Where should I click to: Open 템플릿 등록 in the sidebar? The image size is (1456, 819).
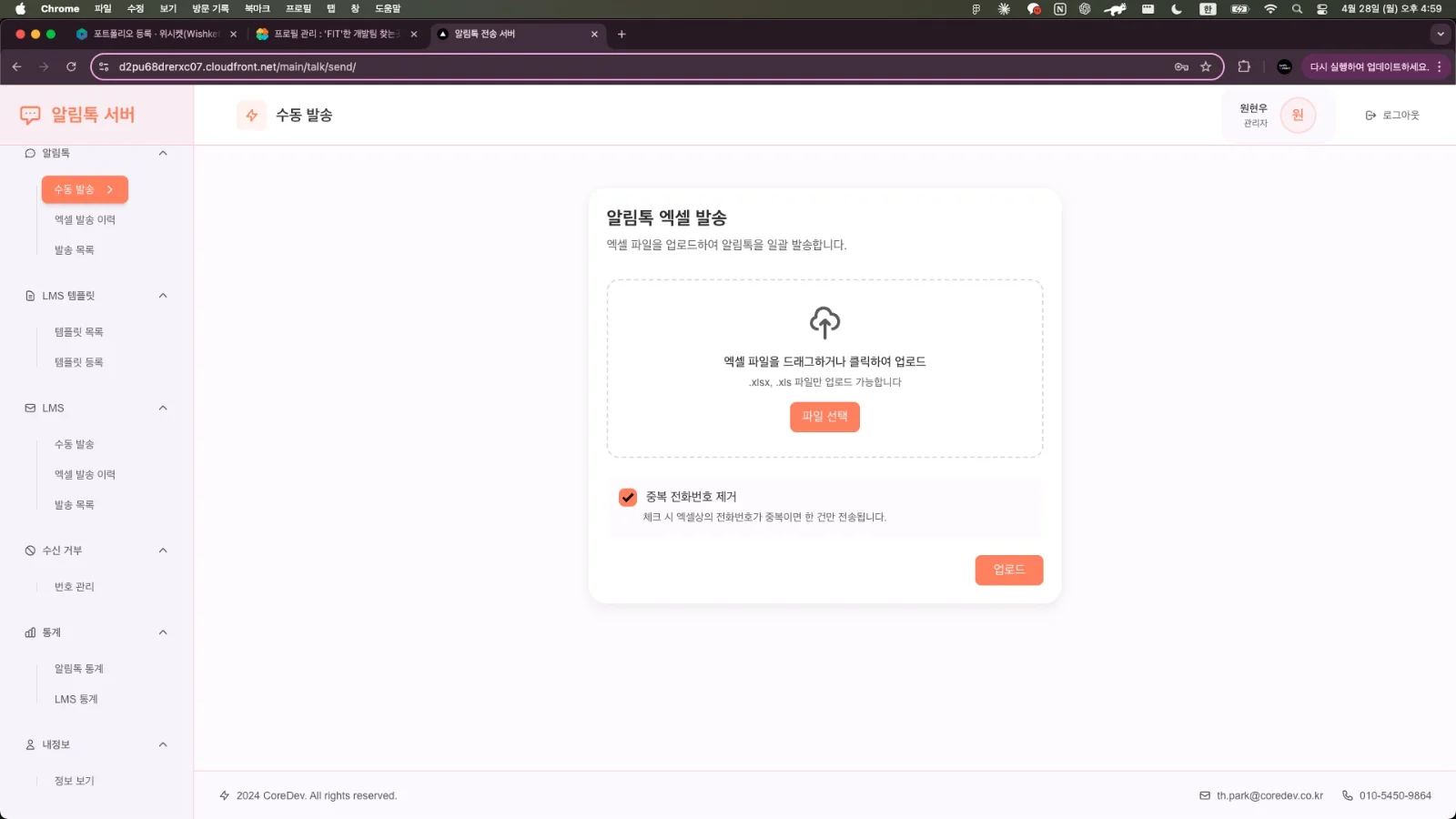(79, 362)
